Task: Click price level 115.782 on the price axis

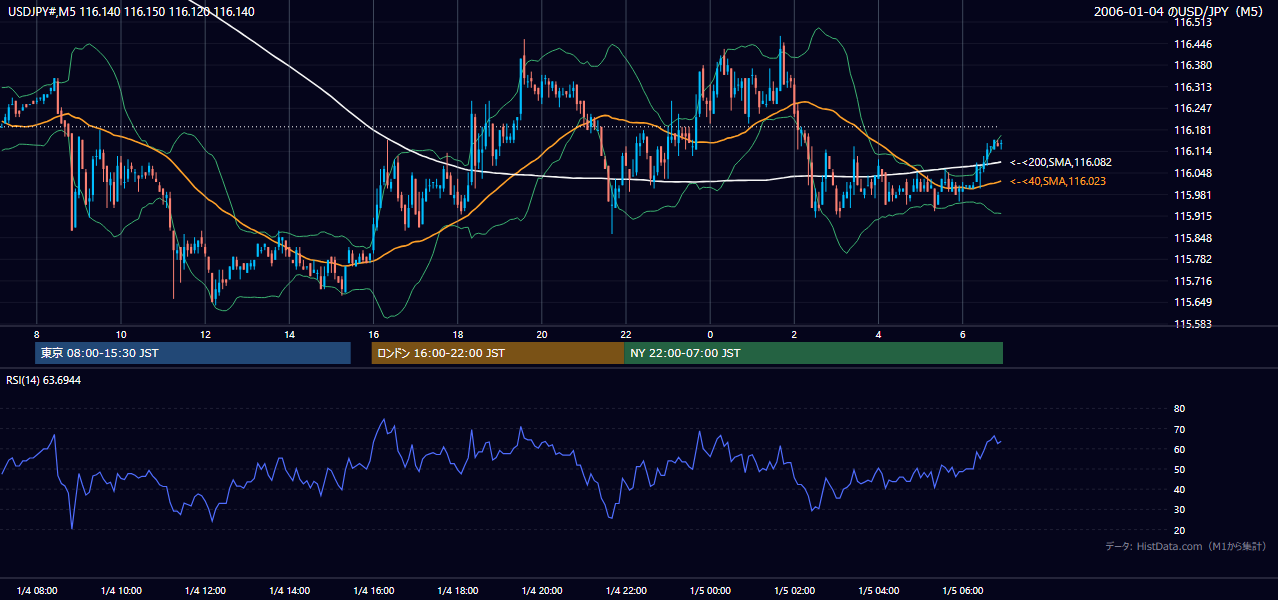Action: coord(1192,259)
